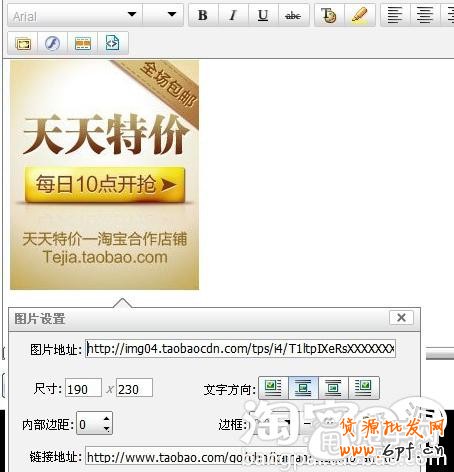The width and height of the screenshot is (454, 472).
Task: Center align the text
Action: (425, 15)
